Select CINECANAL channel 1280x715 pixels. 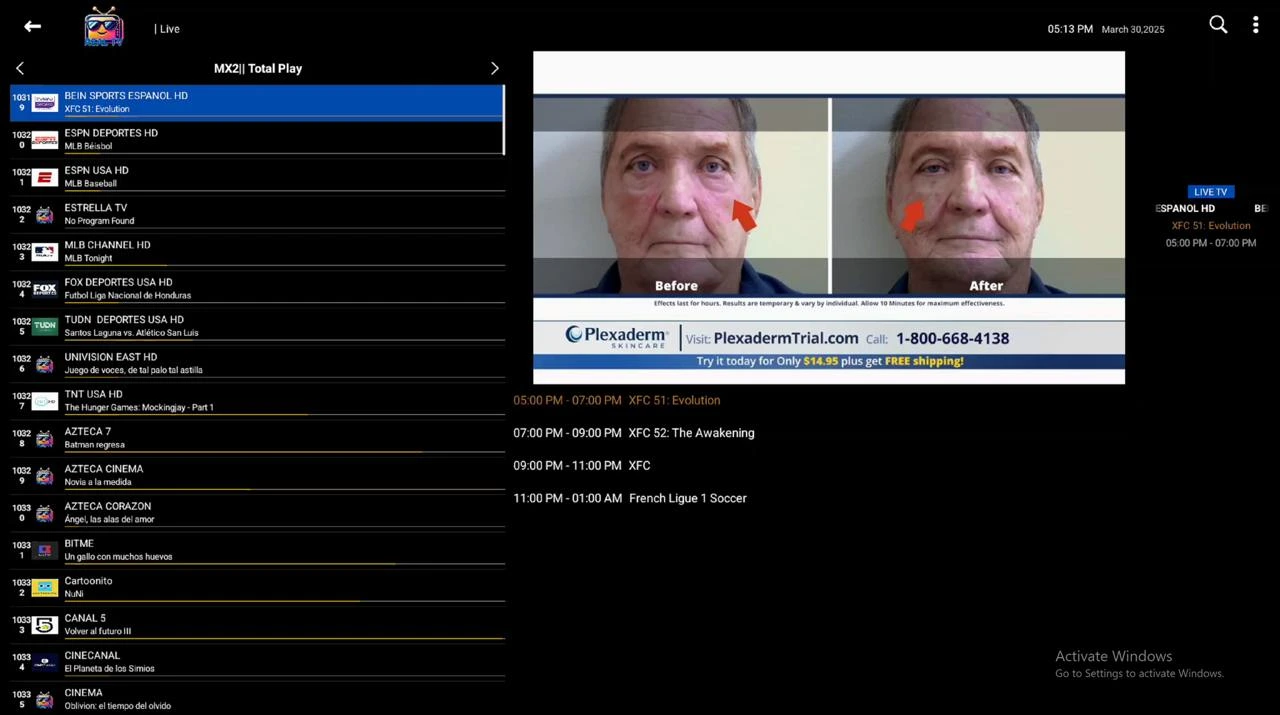pyautogui.click(x=257, y=662)
